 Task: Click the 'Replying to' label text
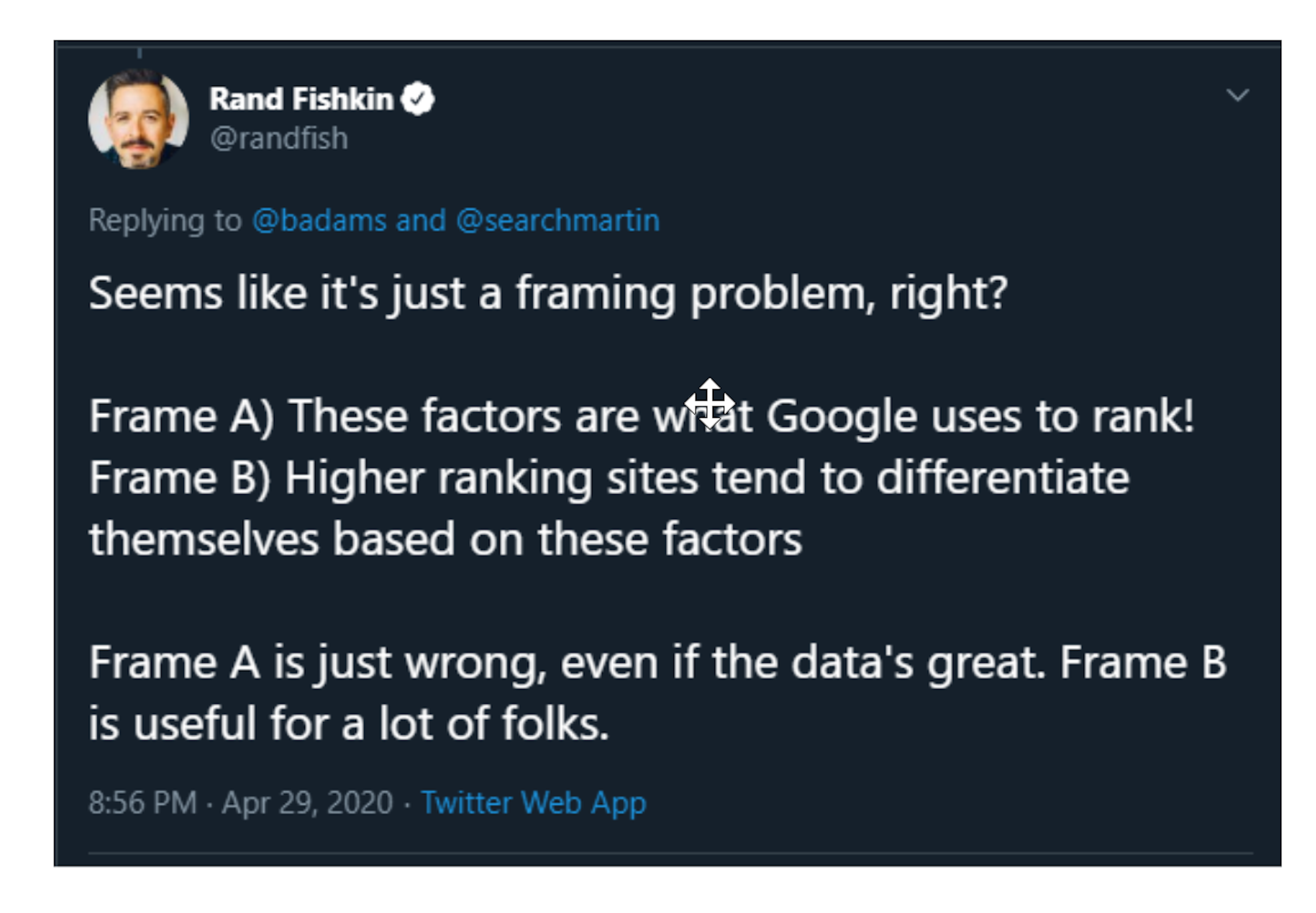[165, 220]
